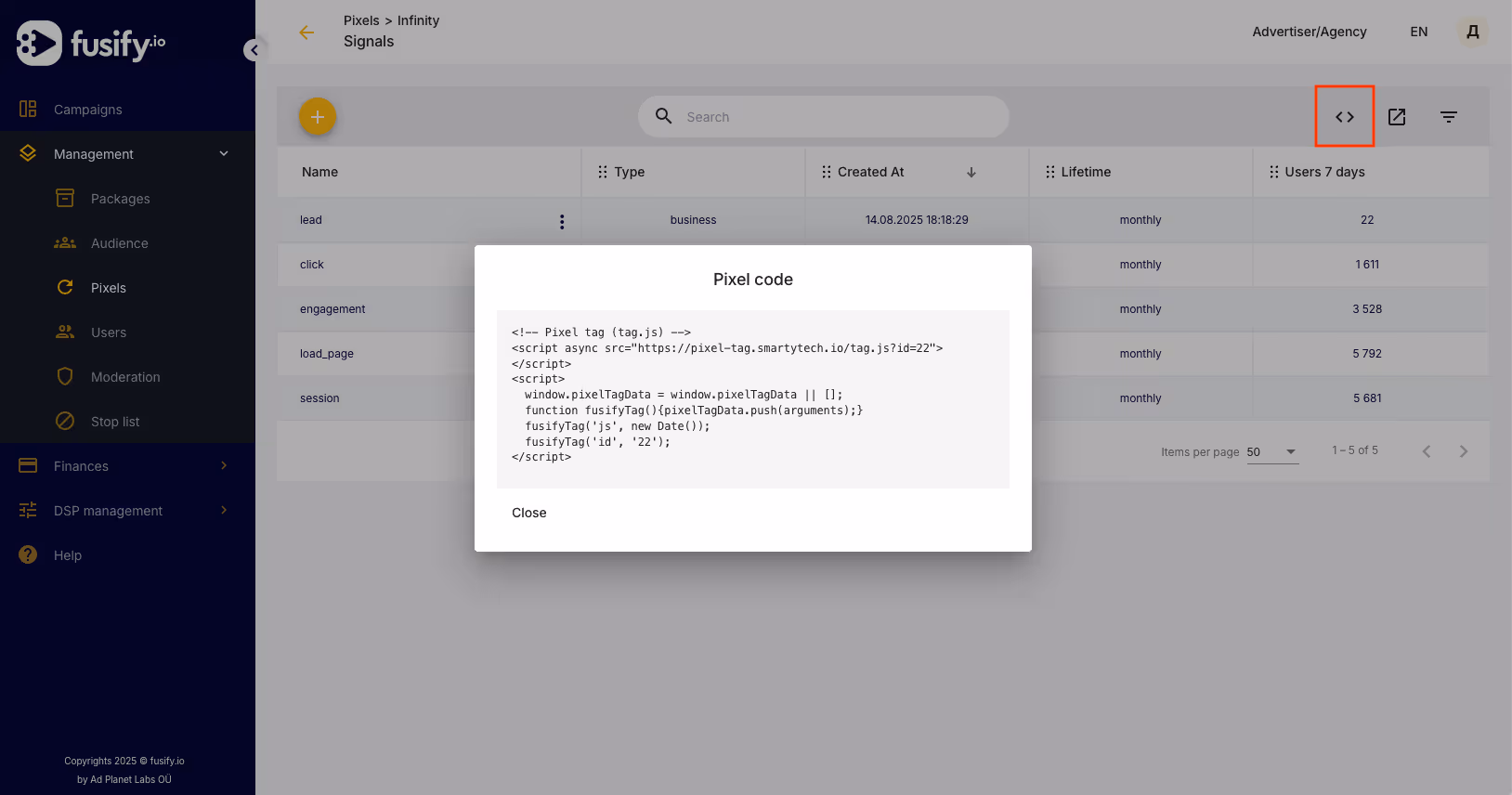This screenshot has height=795, width=1512.
Task: Click the search magnifier icon
Action: (664, 116)
